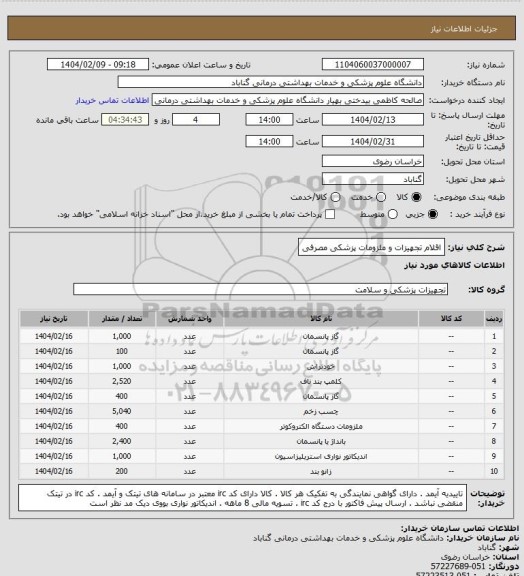The width and height of the screenshot is (524, 576).
Task: Click the buyer notes text box
Action: [243, 498]
